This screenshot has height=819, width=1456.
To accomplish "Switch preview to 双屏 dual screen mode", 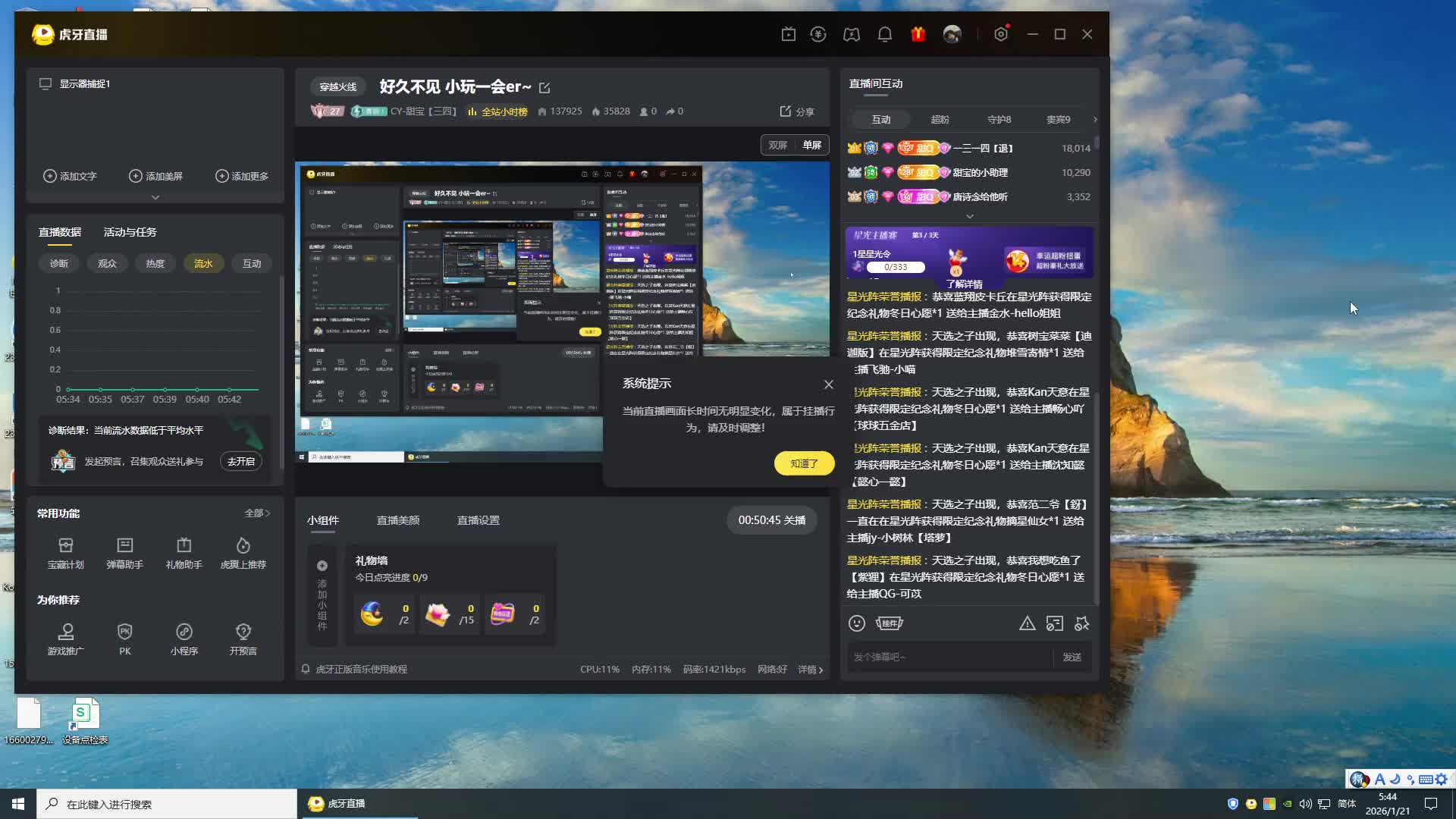I will pos(778,145).
